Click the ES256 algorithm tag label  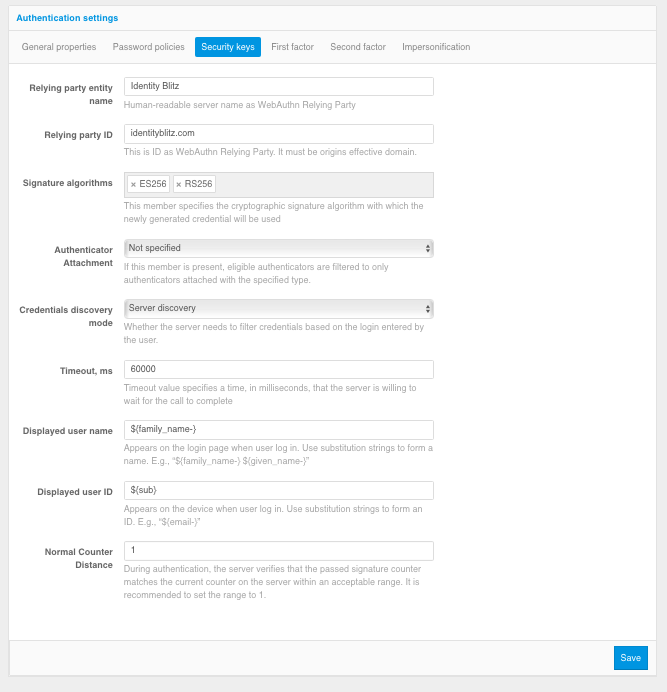click(x=153, y=184)
